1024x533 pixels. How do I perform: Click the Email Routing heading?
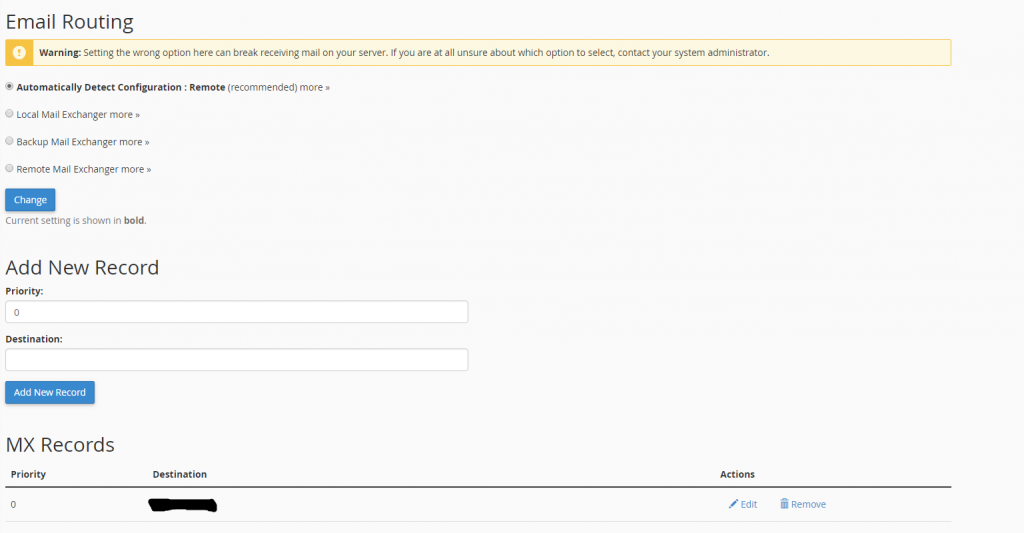70,21
